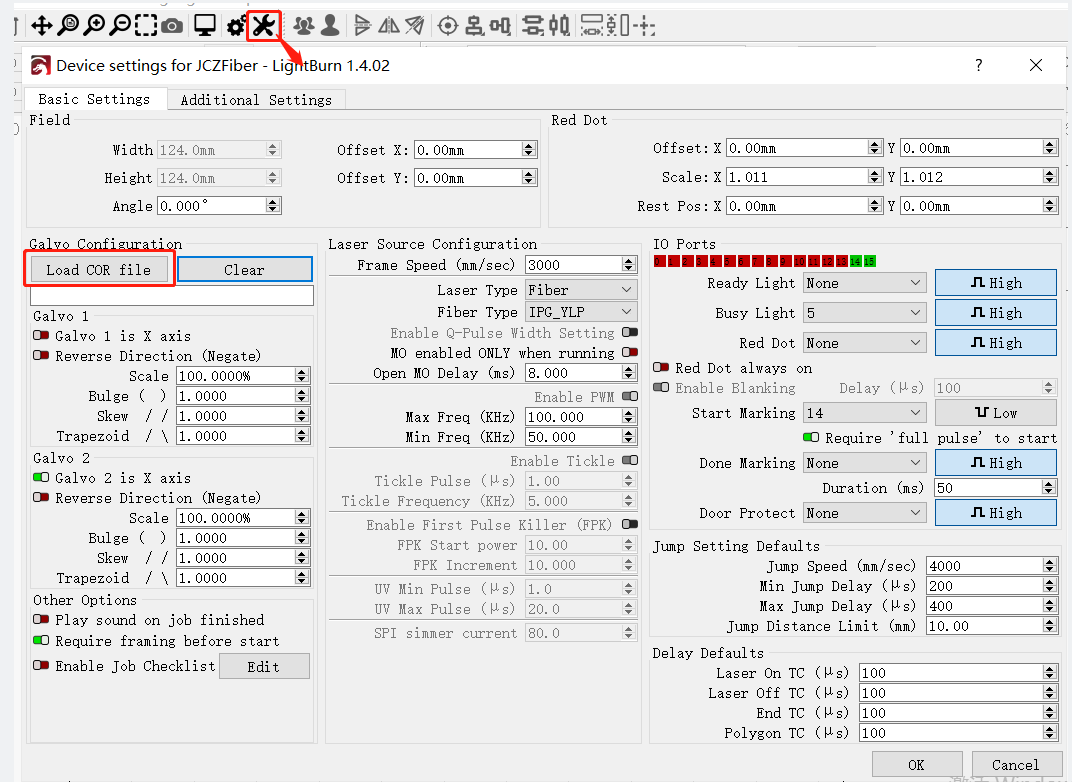Click the Group objects icon
The image size is (1072, 782).
pos(304,26)
